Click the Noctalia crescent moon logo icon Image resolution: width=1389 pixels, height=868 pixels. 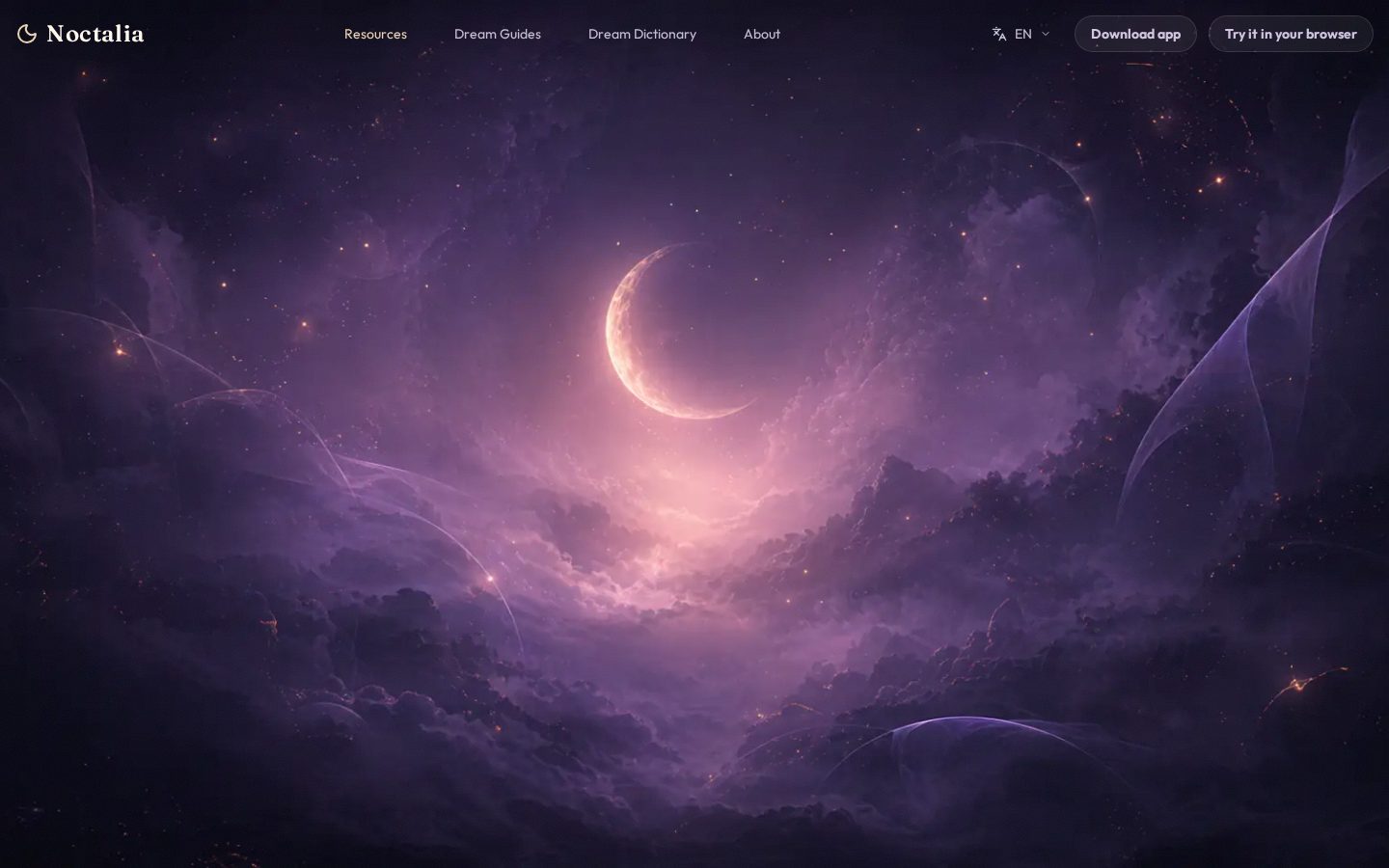pyautogui.click(x=27, y=34)
